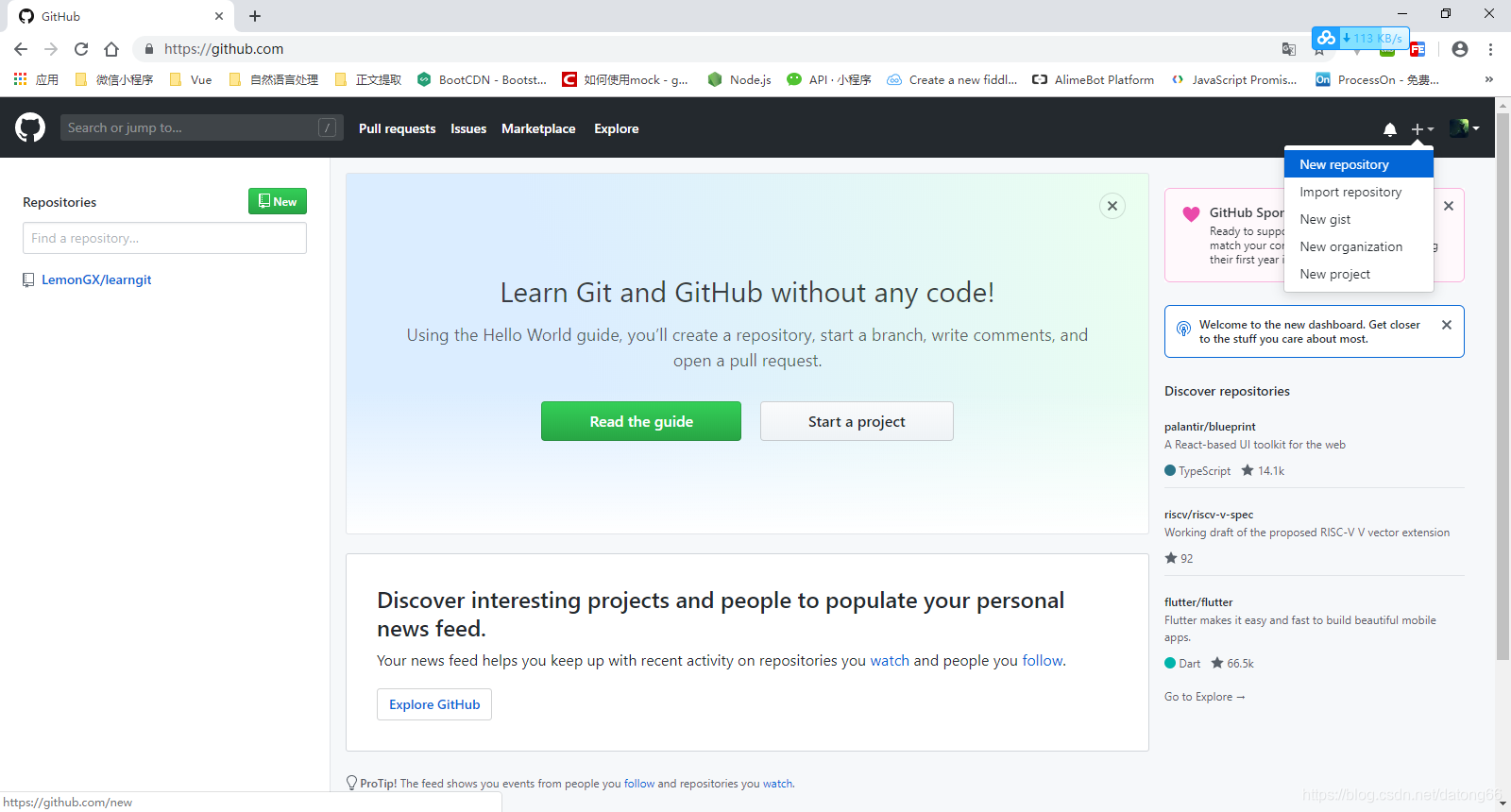1511x812 pixels.
Task: Click the follow link in news feed text
Action: [x=1043, y=661]
